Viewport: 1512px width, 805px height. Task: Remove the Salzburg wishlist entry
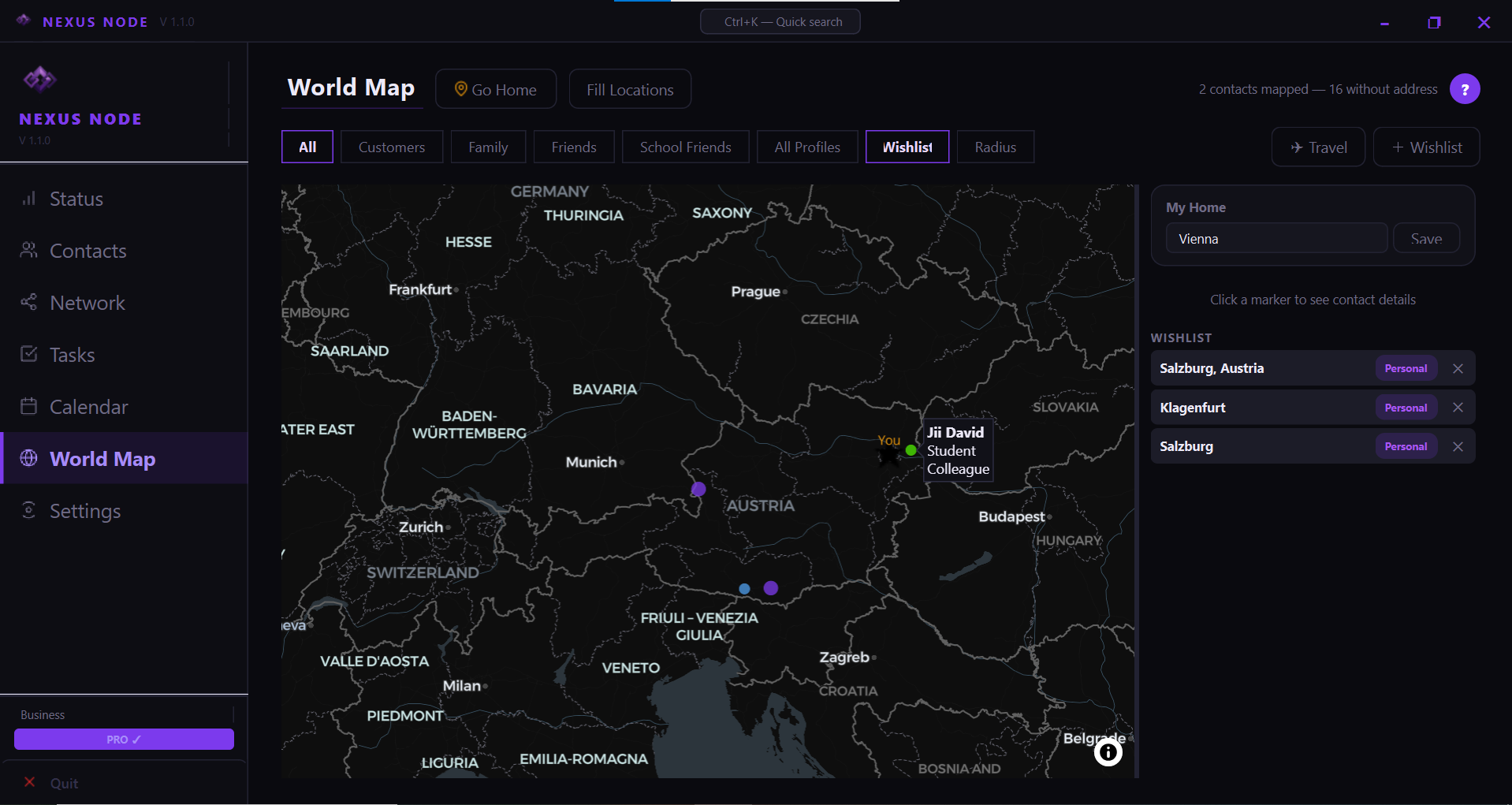click(x=1458, y=446)
